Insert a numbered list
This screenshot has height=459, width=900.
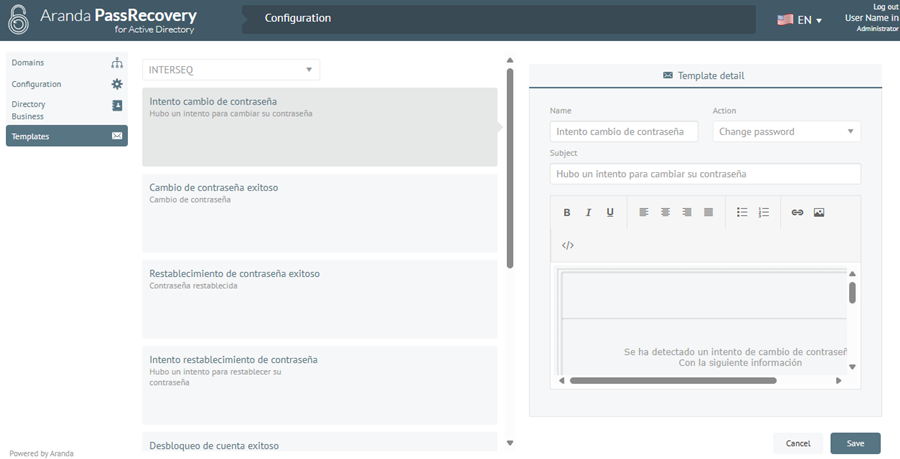764,213
